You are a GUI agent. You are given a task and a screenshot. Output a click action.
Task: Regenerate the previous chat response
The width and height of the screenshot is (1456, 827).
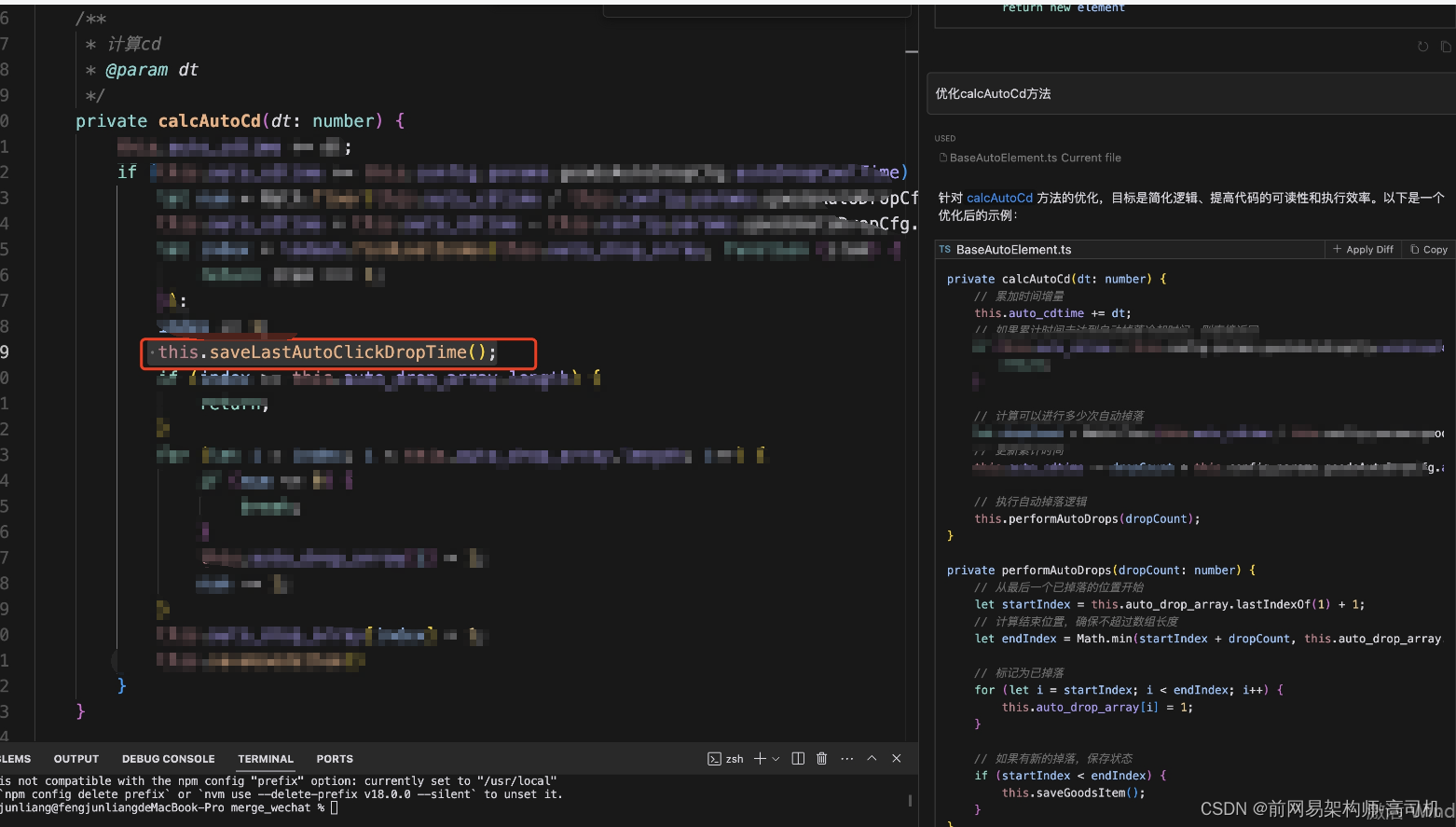(x=1422, y=47)
